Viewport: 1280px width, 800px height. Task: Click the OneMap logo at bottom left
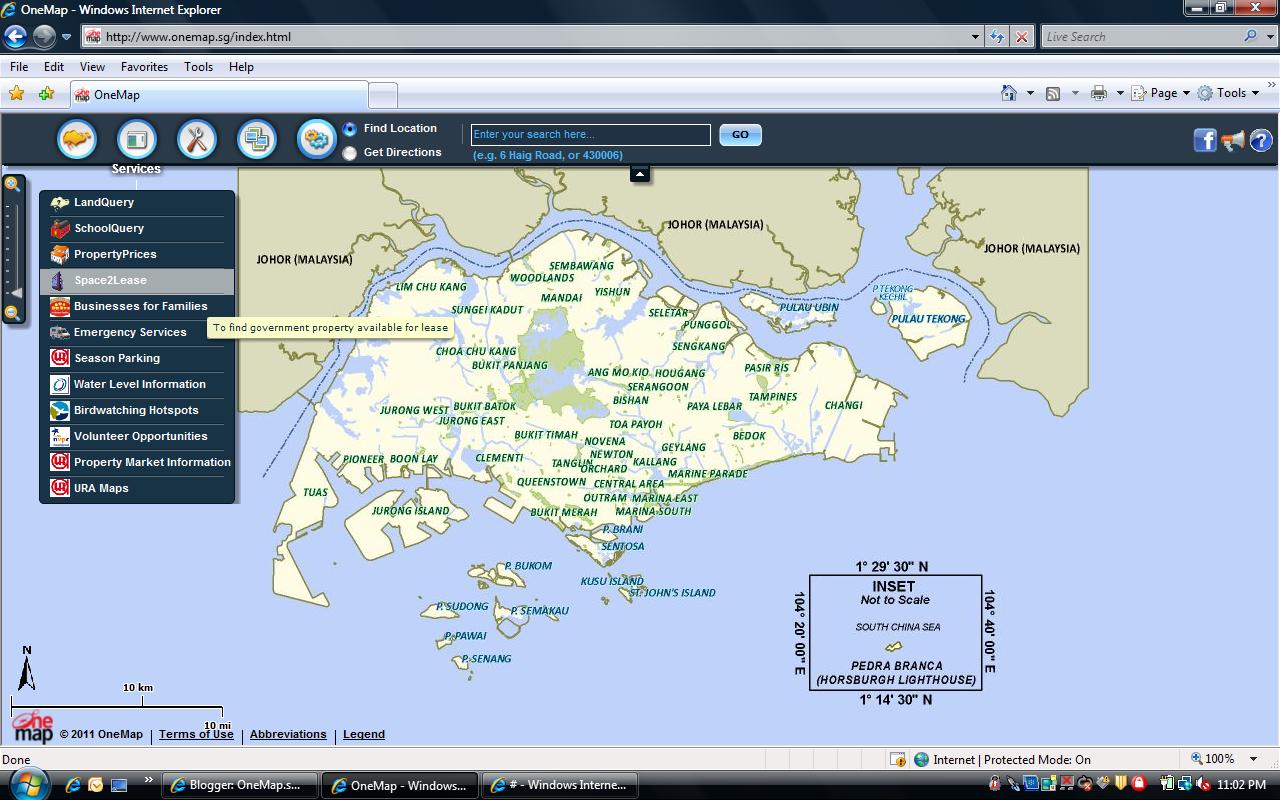[x=32, y=726]
